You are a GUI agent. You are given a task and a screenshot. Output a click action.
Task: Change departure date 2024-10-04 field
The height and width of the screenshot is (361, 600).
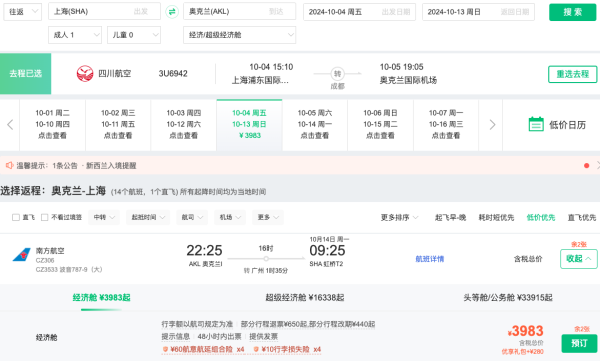pos(359,12)
